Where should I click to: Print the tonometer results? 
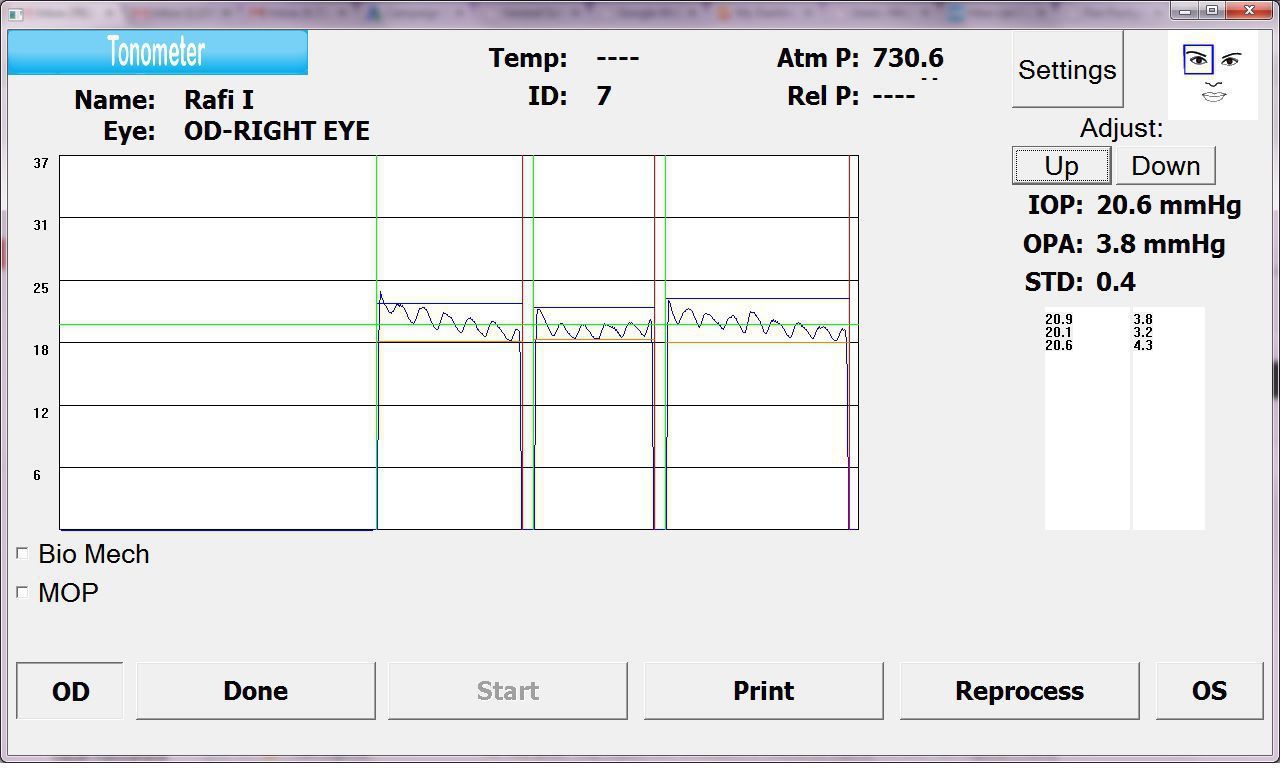coord(763,691)
